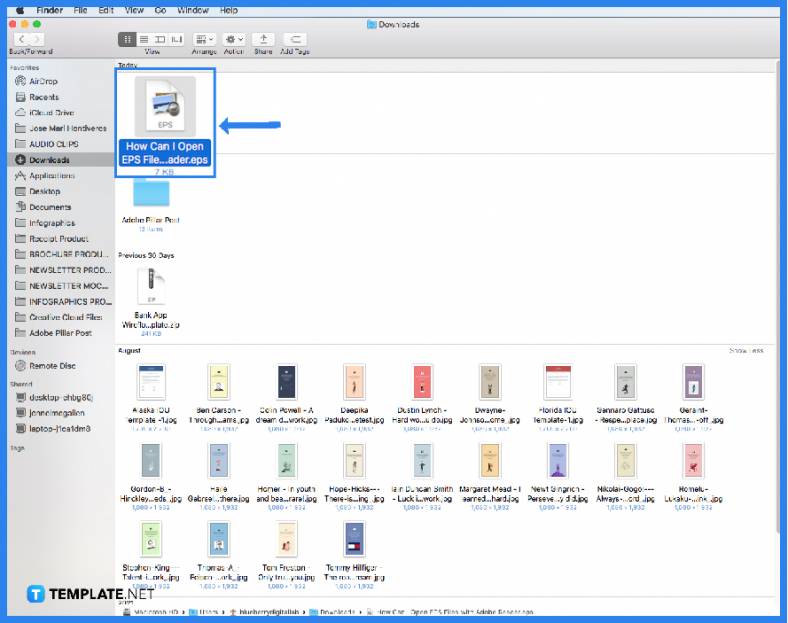Open the Window menu
The width and height of the screenshot is (788, 623).
click(192, 10)
